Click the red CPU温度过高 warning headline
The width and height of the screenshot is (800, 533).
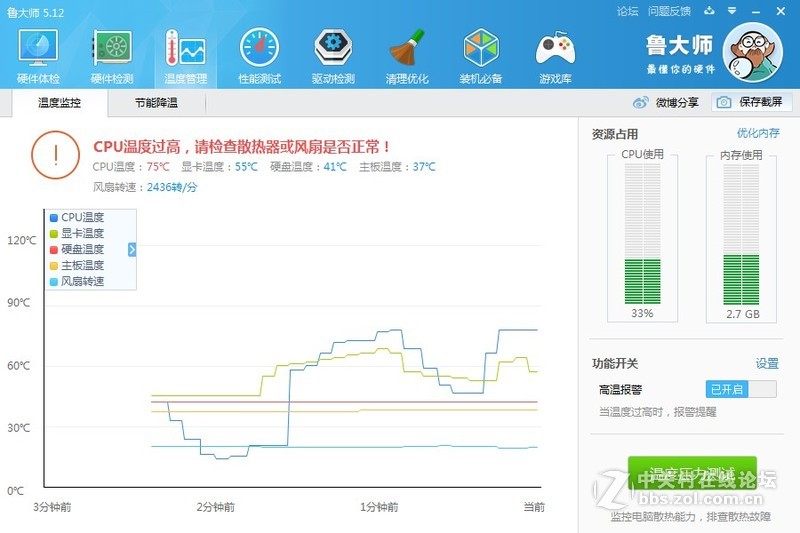point(242,147)
